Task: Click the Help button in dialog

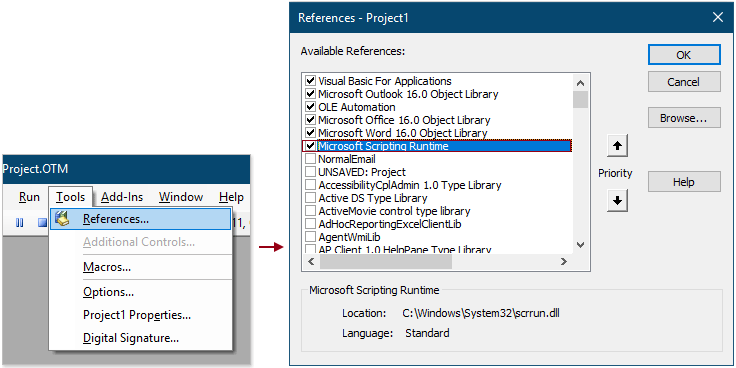Action: 684,182
